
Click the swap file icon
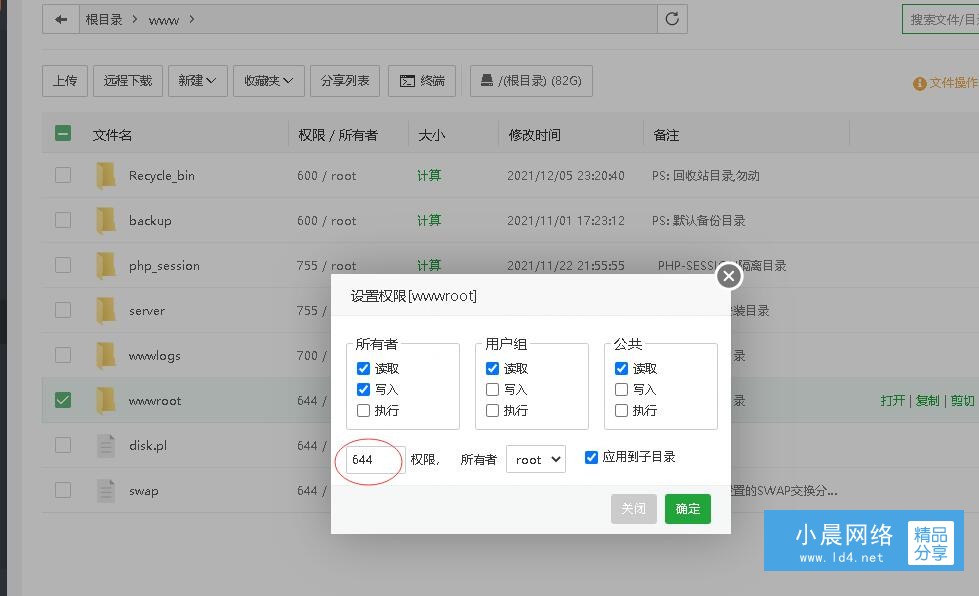pos(106,491)
